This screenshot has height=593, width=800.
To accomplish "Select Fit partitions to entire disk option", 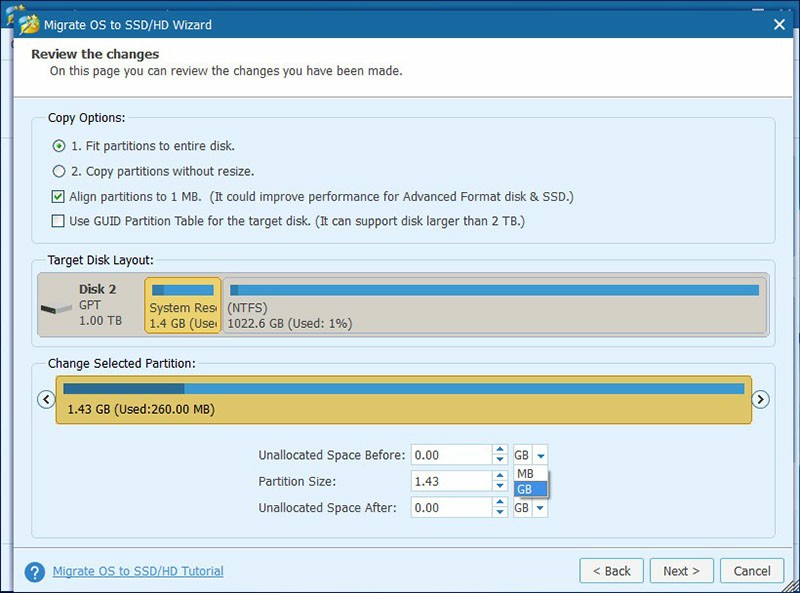I will pos(59,146).
